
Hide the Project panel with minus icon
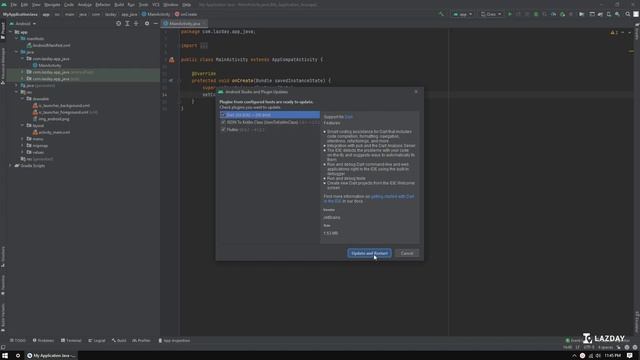pos(156,24)
